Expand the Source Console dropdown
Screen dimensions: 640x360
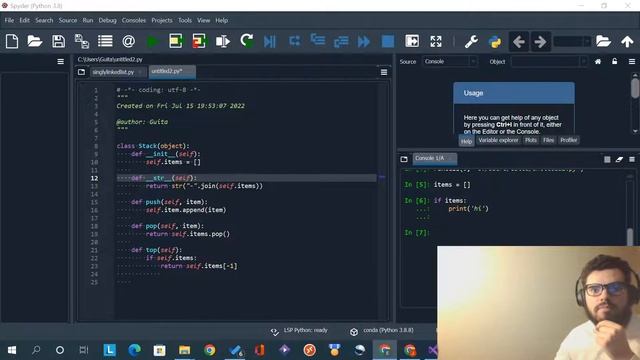click(x=473, y=62)
